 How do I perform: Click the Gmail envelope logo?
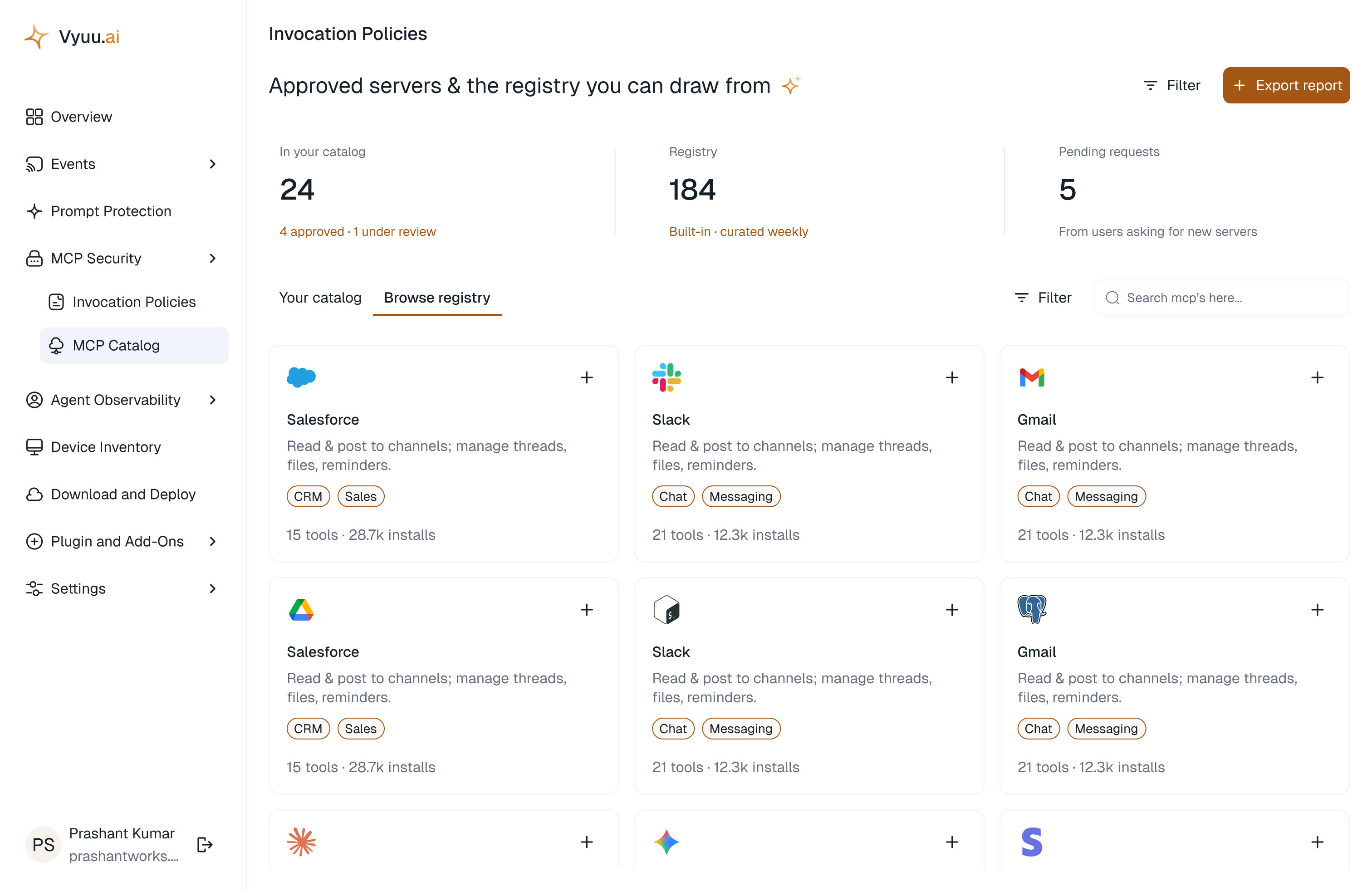point(1032,377)
